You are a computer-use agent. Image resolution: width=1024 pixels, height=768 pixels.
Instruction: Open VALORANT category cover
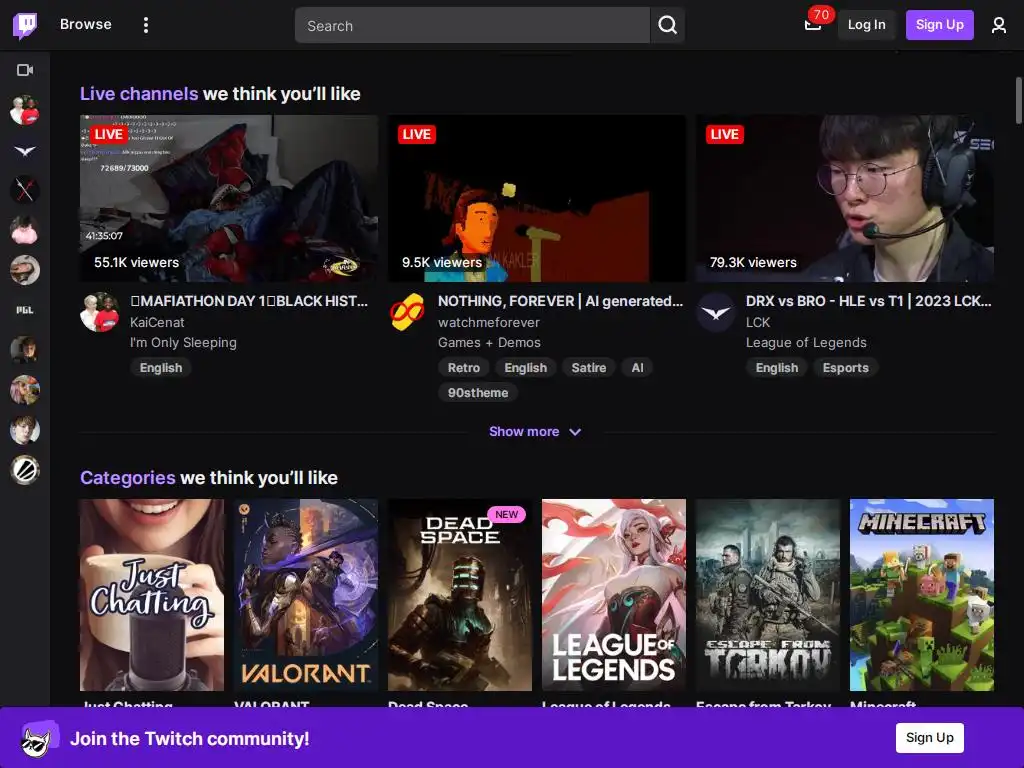point(306,595)
